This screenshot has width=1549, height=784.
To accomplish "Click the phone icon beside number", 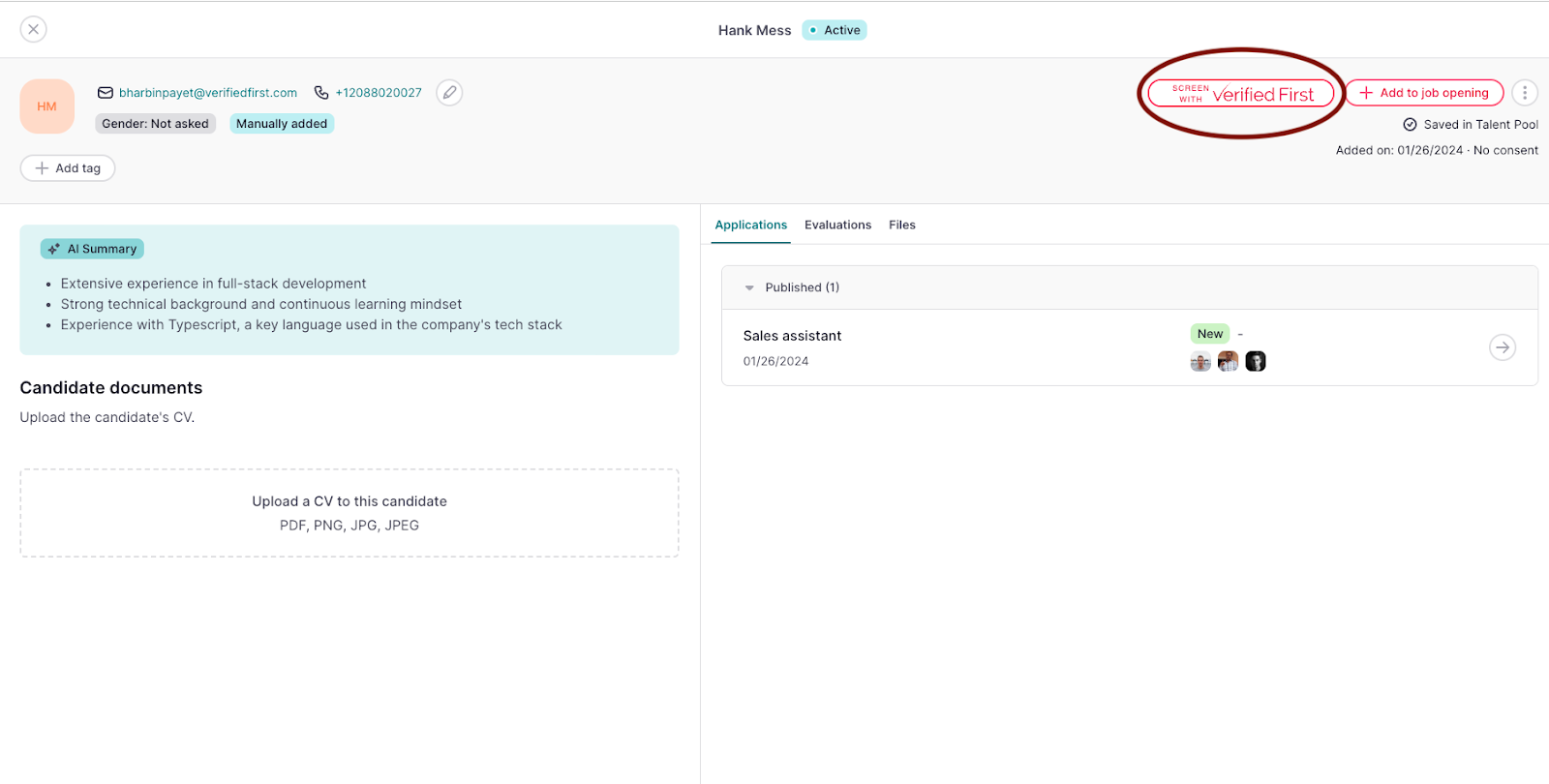I will coord(321,93).
